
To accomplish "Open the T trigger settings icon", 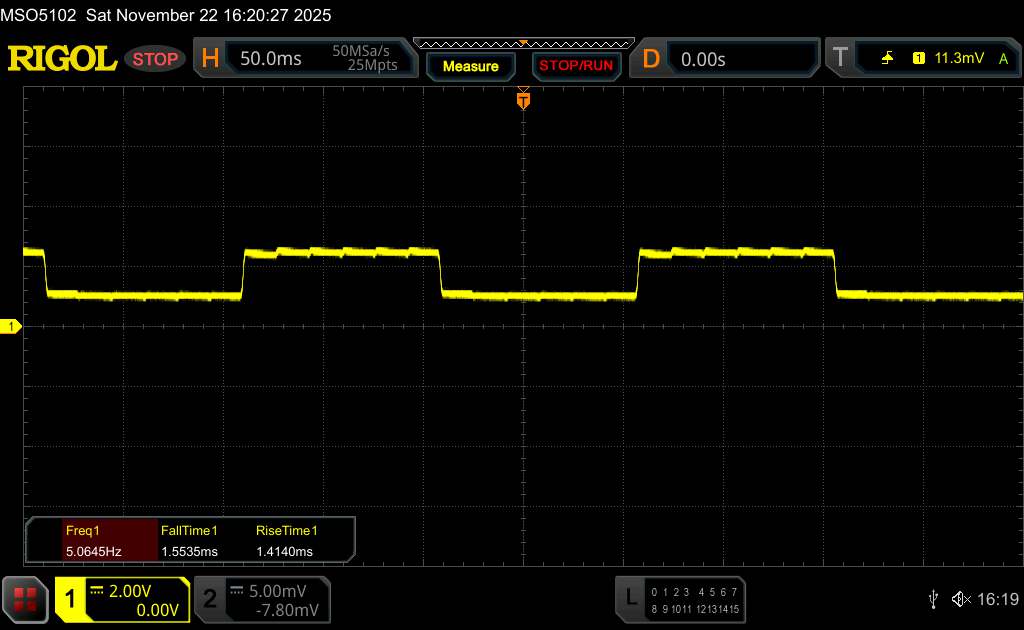I will click(840, 59).
